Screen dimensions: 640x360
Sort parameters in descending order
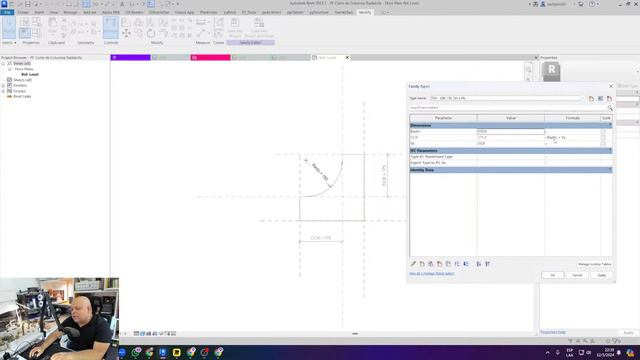[487, 264]
